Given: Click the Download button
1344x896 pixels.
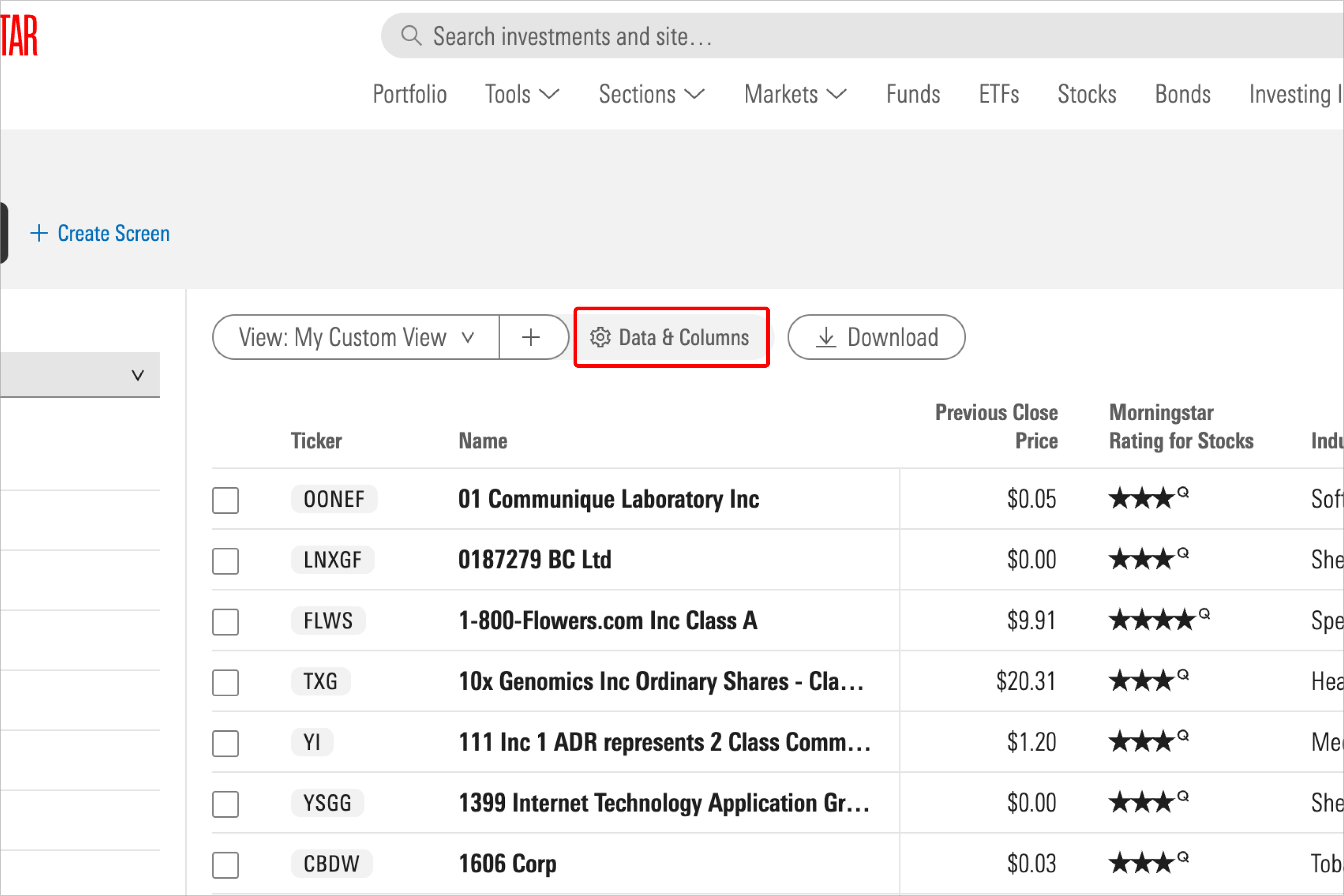Looking at the screenshot, I should pos(876,337).
